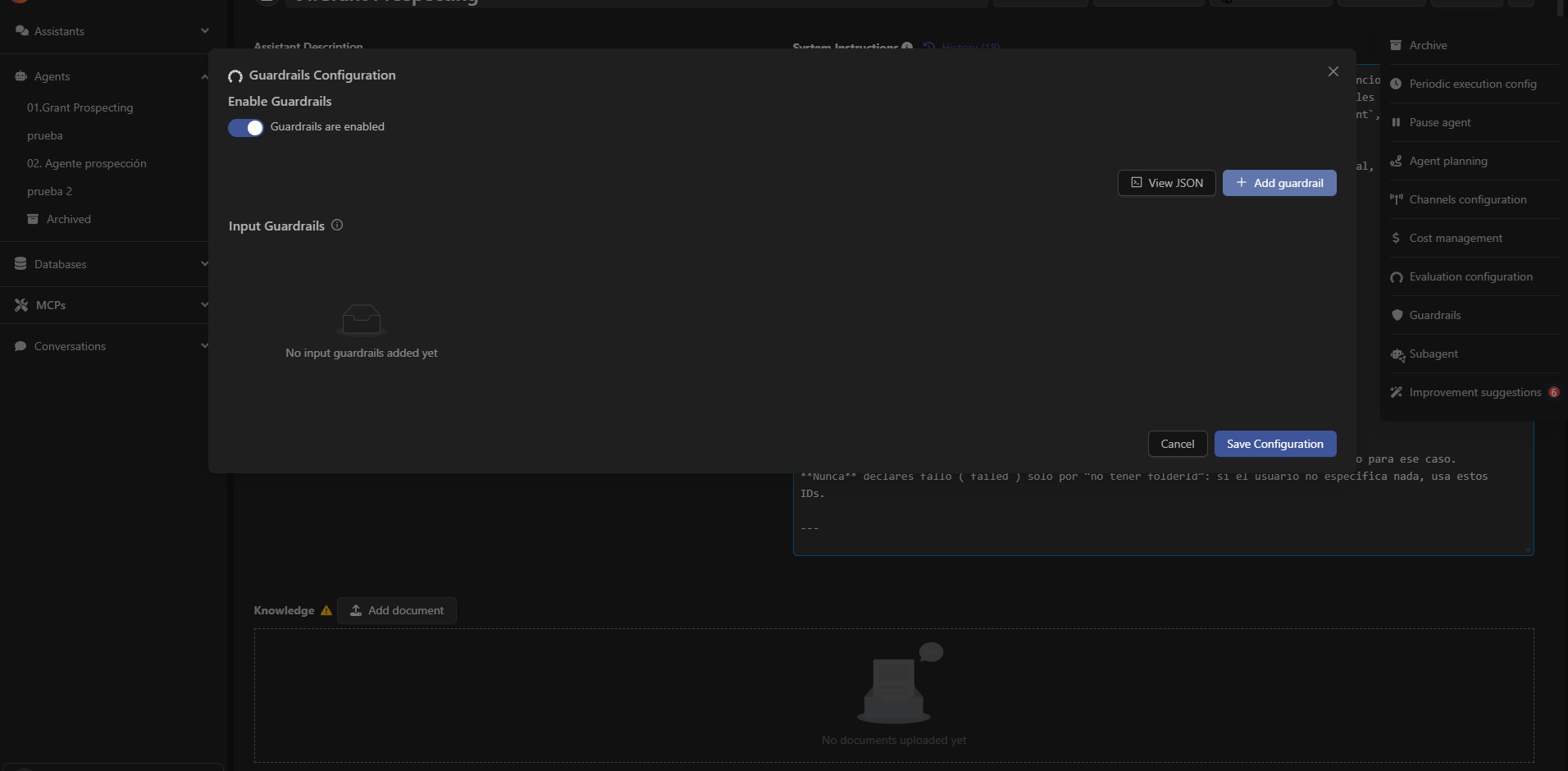Click Save Configuration button
1568x771 pixels.
coord(1275,444)
